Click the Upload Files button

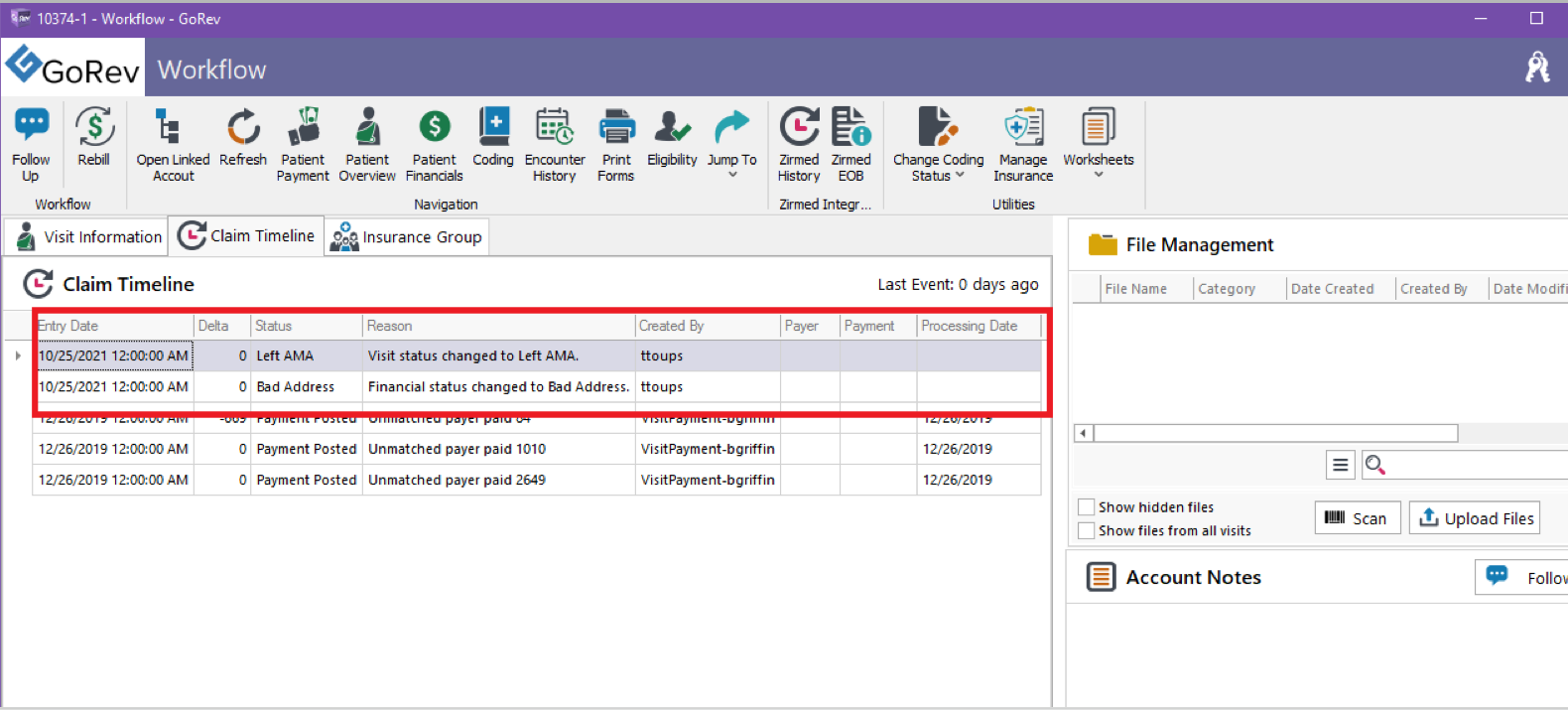pos(1475,518)
